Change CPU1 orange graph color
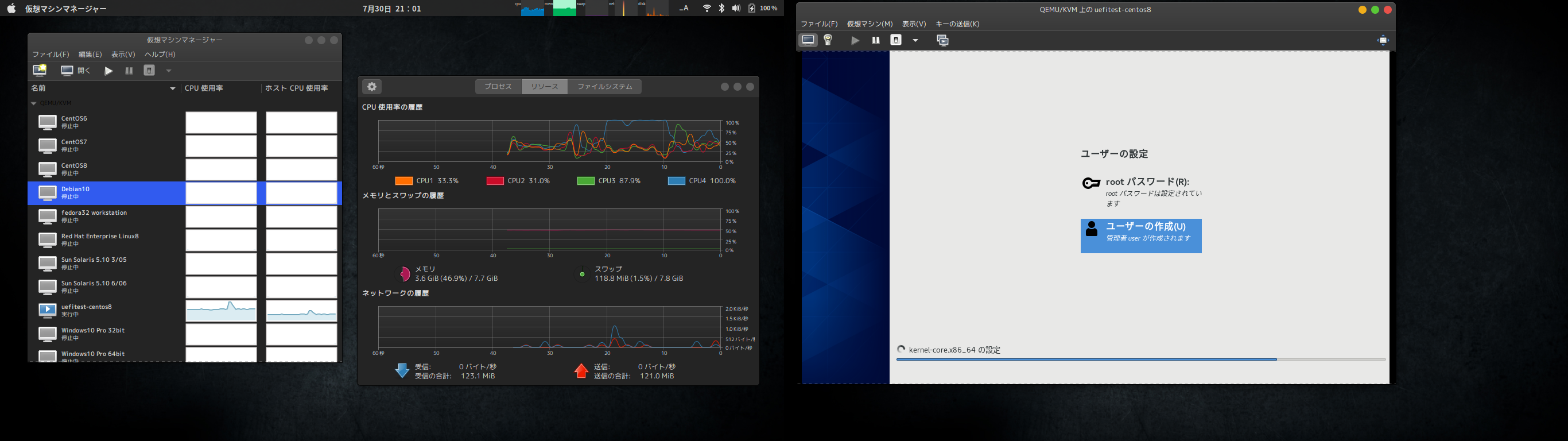Screen dimensions: 1568x441 pyautogui.click(x=403, y=181)
